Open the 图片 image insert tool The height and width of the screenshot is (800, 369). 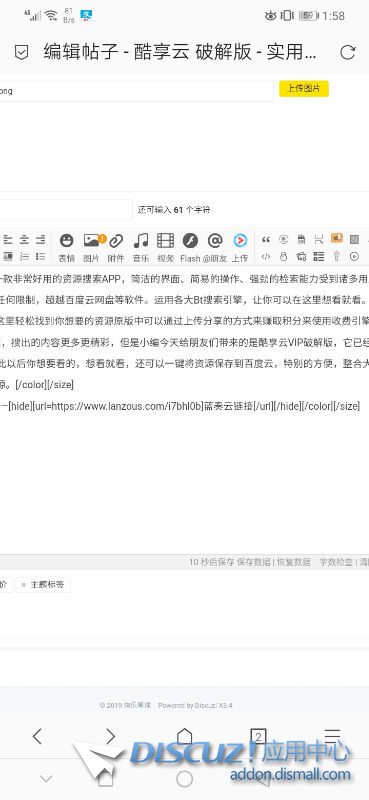point(92,246)
